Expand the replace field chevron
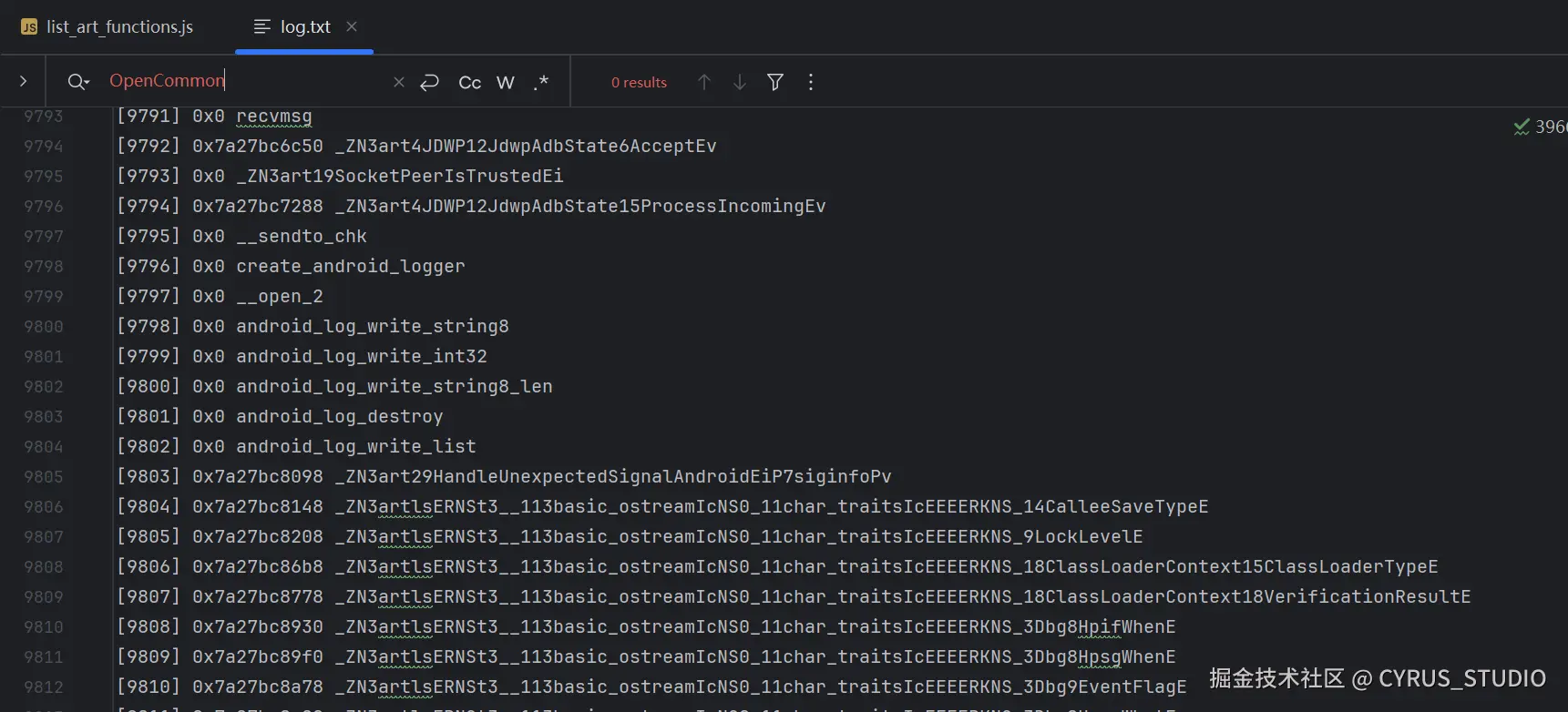 [23, 81]
